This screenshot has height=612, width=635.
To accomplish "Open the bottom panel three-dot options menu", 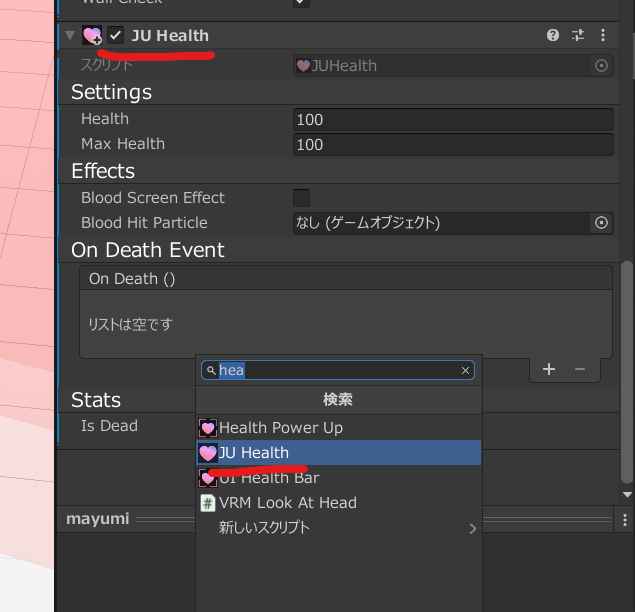I will coord(625,520).
